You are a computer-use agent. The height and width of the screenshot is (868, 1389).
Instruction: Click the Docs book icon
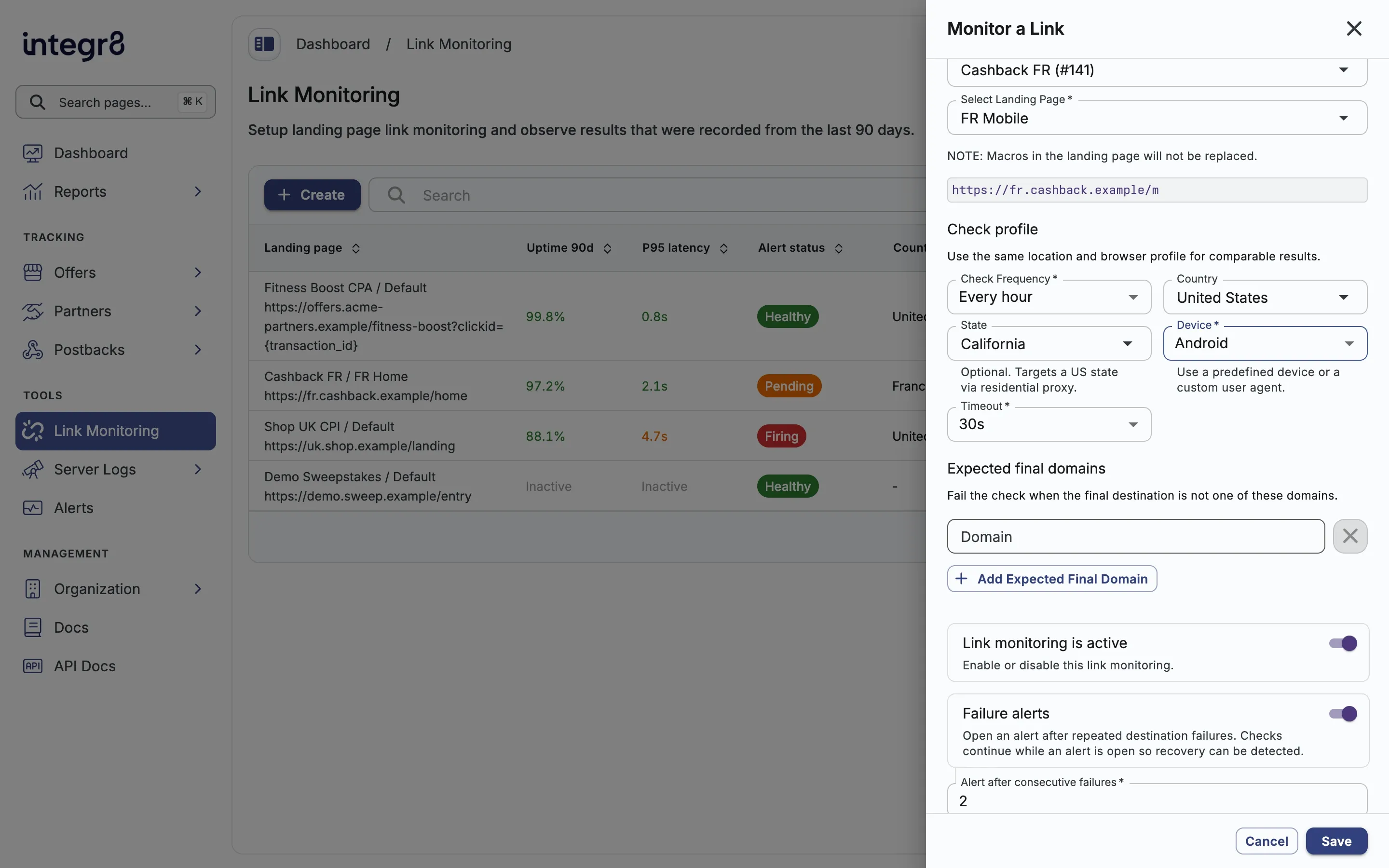point(33,627)
